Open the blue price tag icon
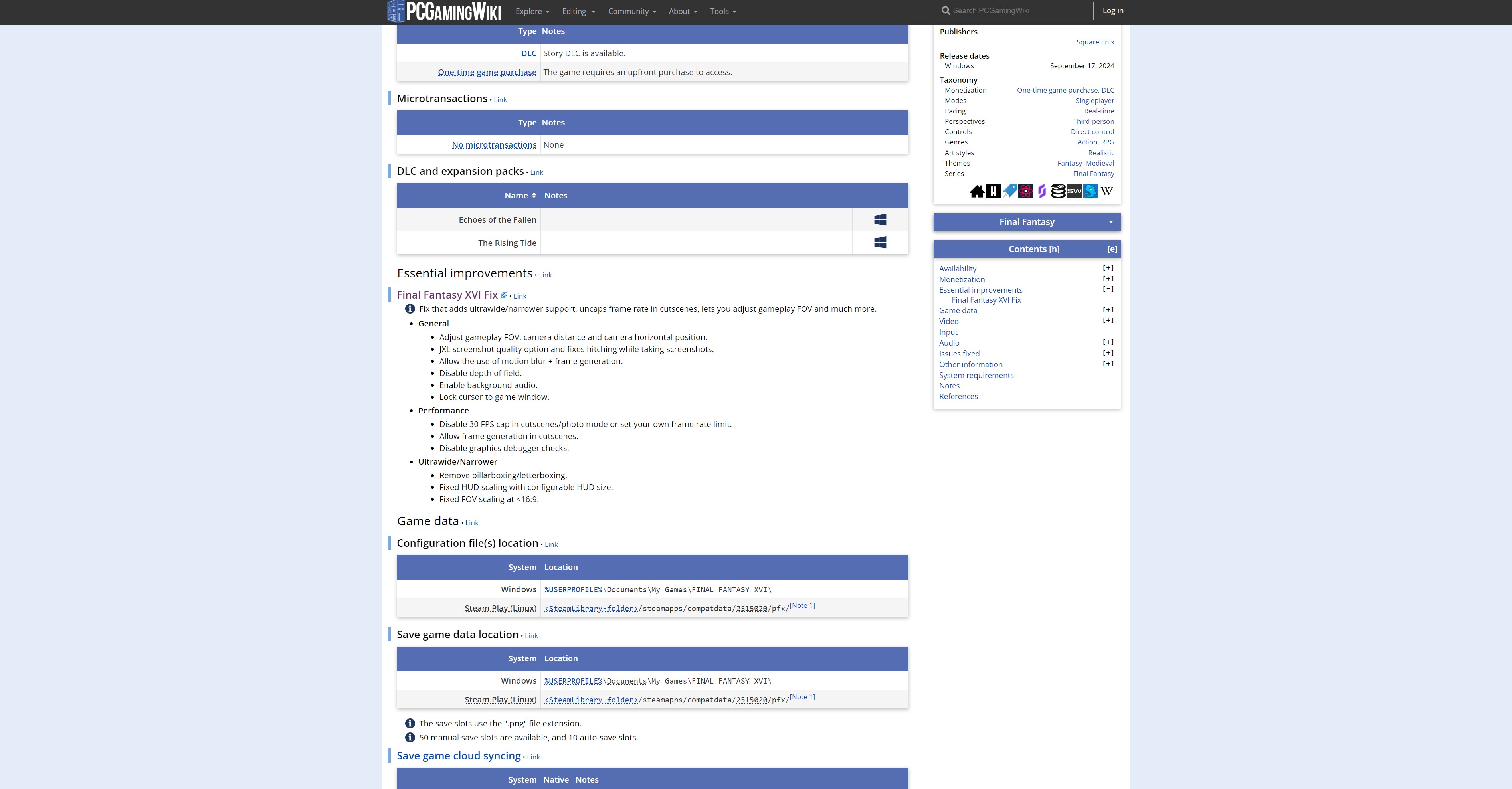Viewport: 1512px width, 789px height. [x=1009, y=192]
